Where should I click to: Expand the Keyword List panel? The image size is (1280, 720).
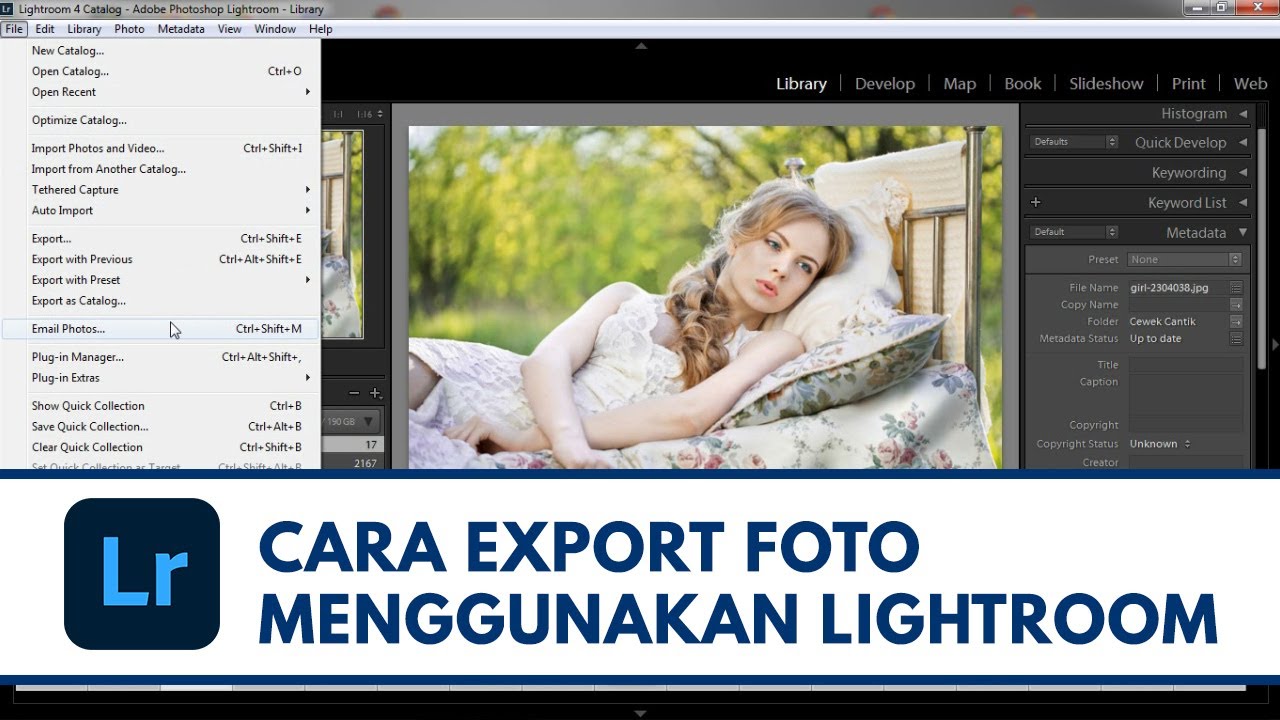coord(1243,203)
